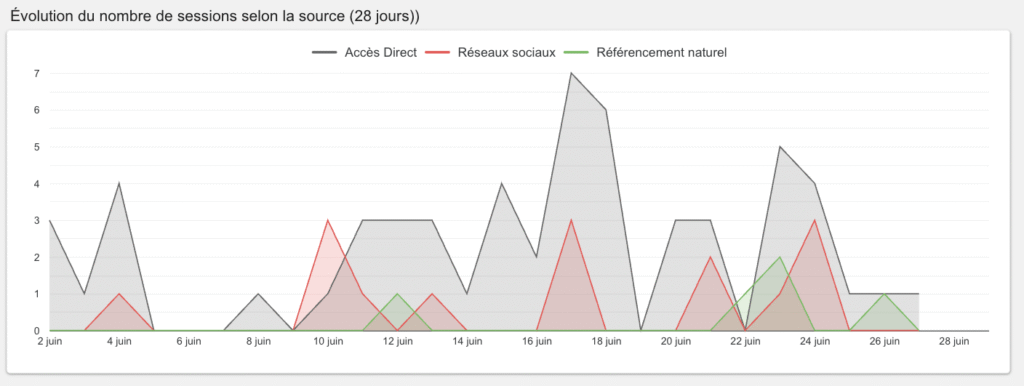This screenshot has width=1024, height=386.
Task: Click the y-axis value 7
Action: coord(37,73)
